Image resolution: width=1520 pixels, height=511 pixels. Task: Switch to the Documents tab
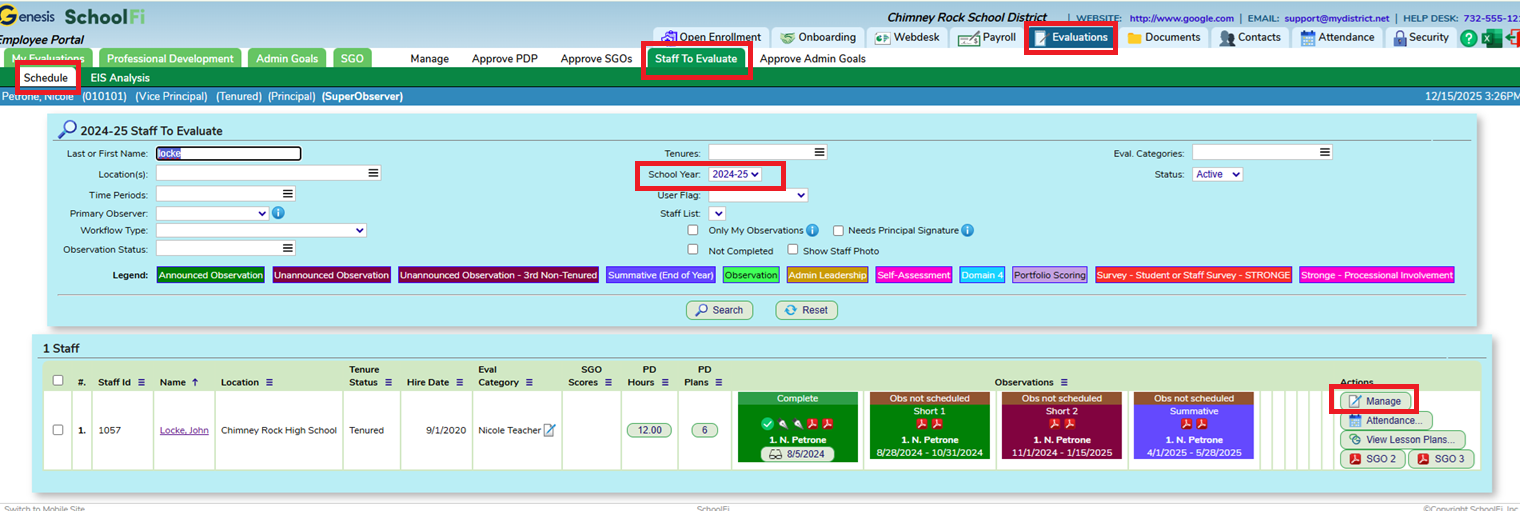click(x=1164, y=38)
